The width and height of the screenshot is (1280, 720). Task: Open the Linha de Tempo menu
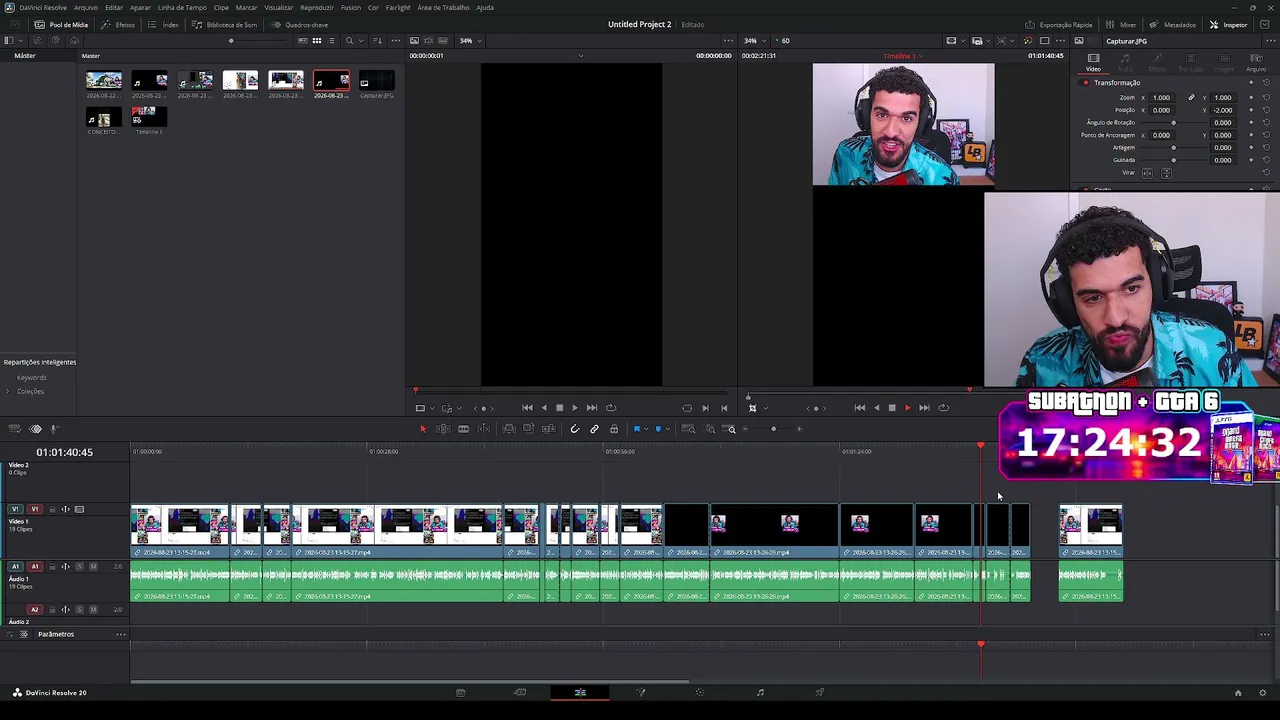pos(182,7)
